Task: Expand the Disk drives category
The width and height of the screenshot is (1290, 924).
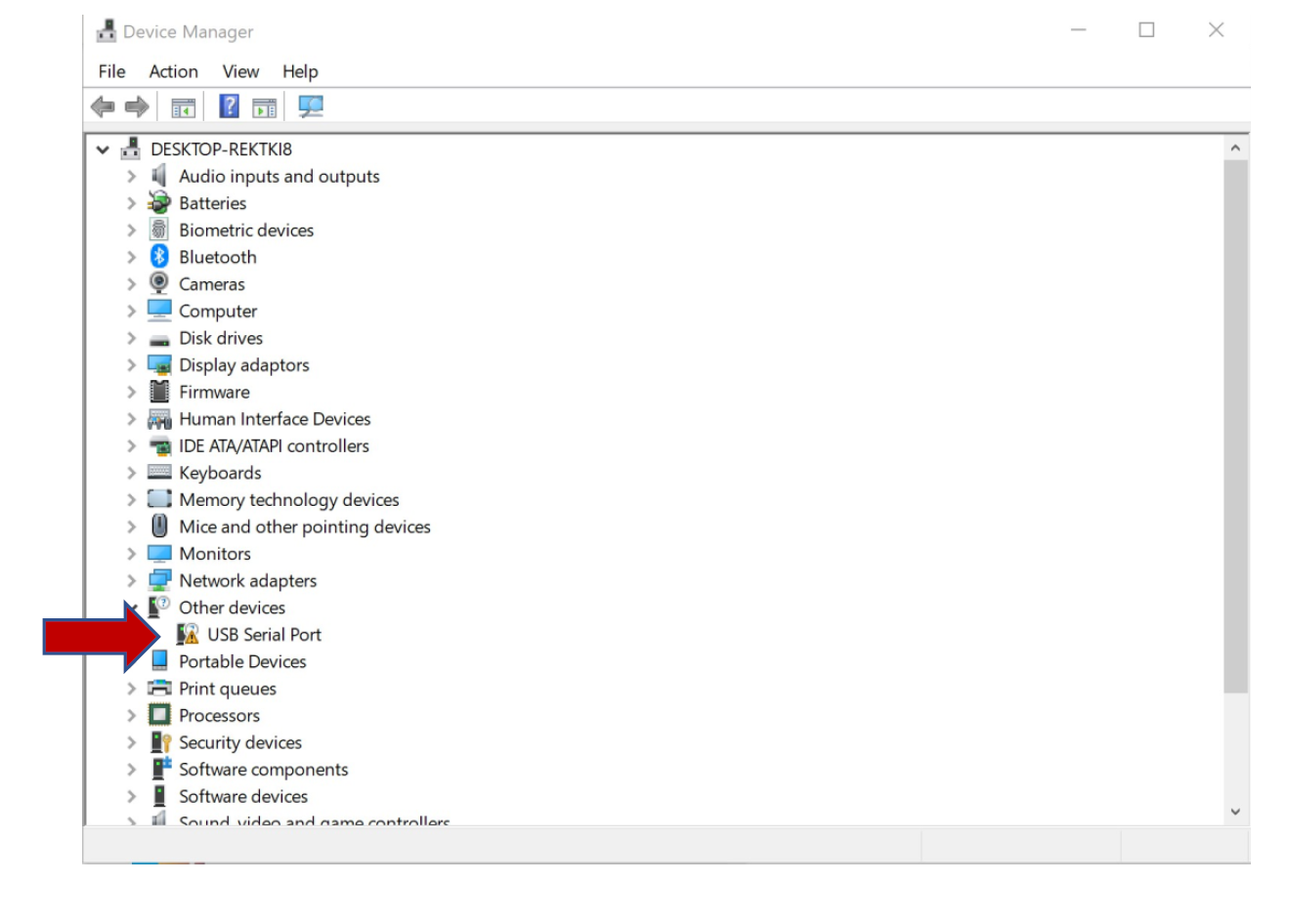Action: click(131, 338)
